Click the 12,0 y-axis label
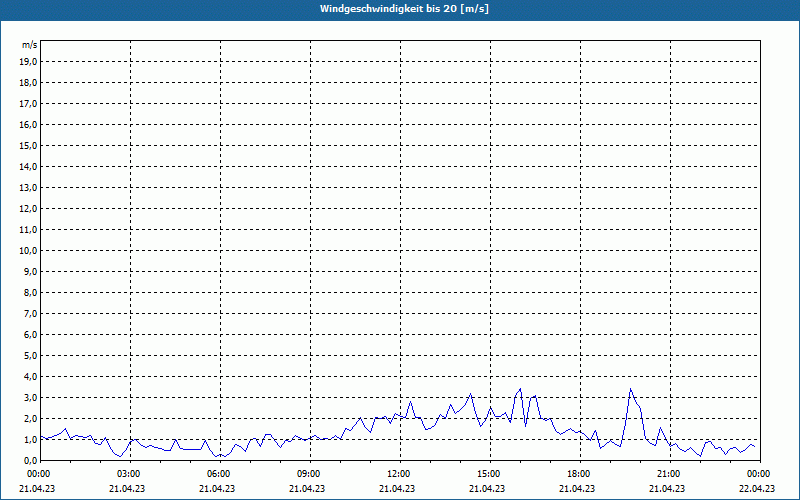This screenshot has height=500, width=800. coord(28,208)
